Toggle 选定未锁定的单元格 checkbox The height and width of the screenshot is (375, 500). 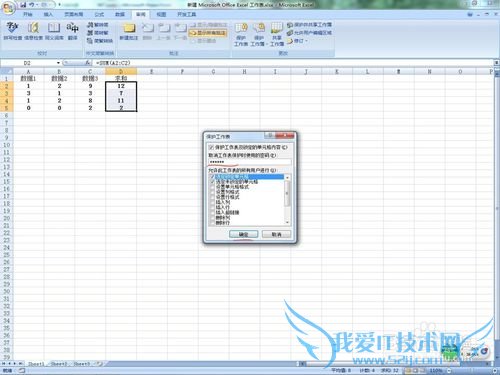tap(212, 182)
